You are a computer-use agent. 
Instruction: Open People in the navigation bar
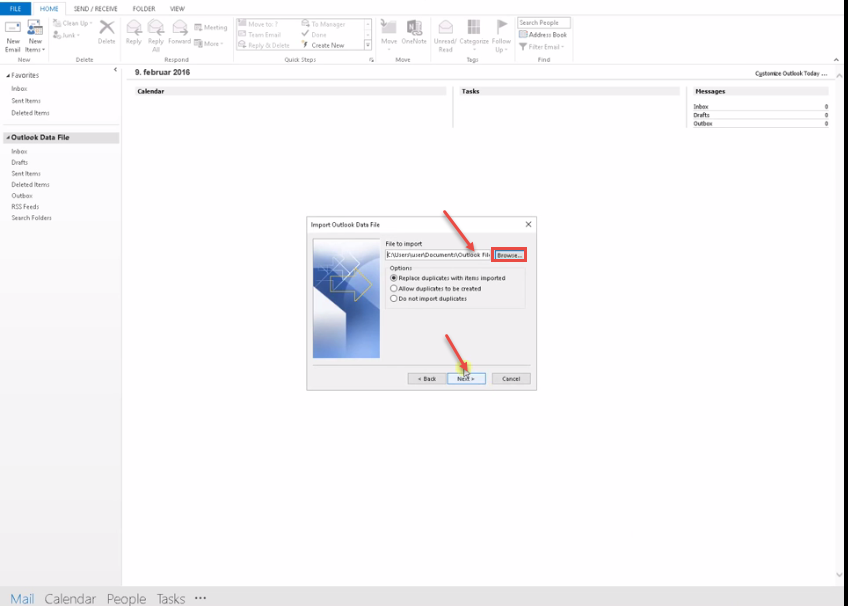tap(126, 599)
